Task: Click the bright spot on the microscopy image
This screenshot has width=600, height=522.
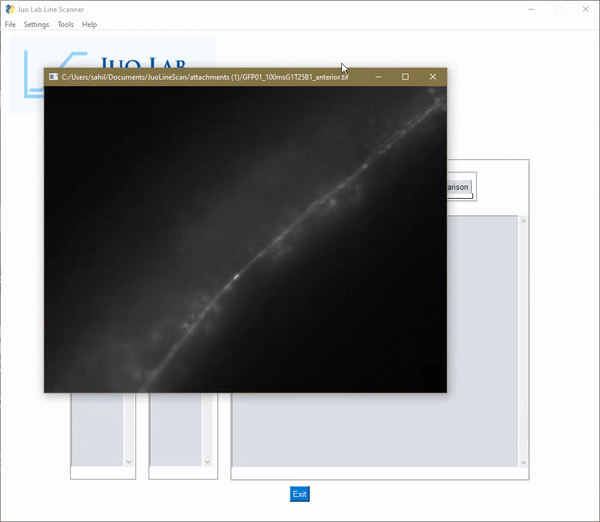Action: (236, 276)
